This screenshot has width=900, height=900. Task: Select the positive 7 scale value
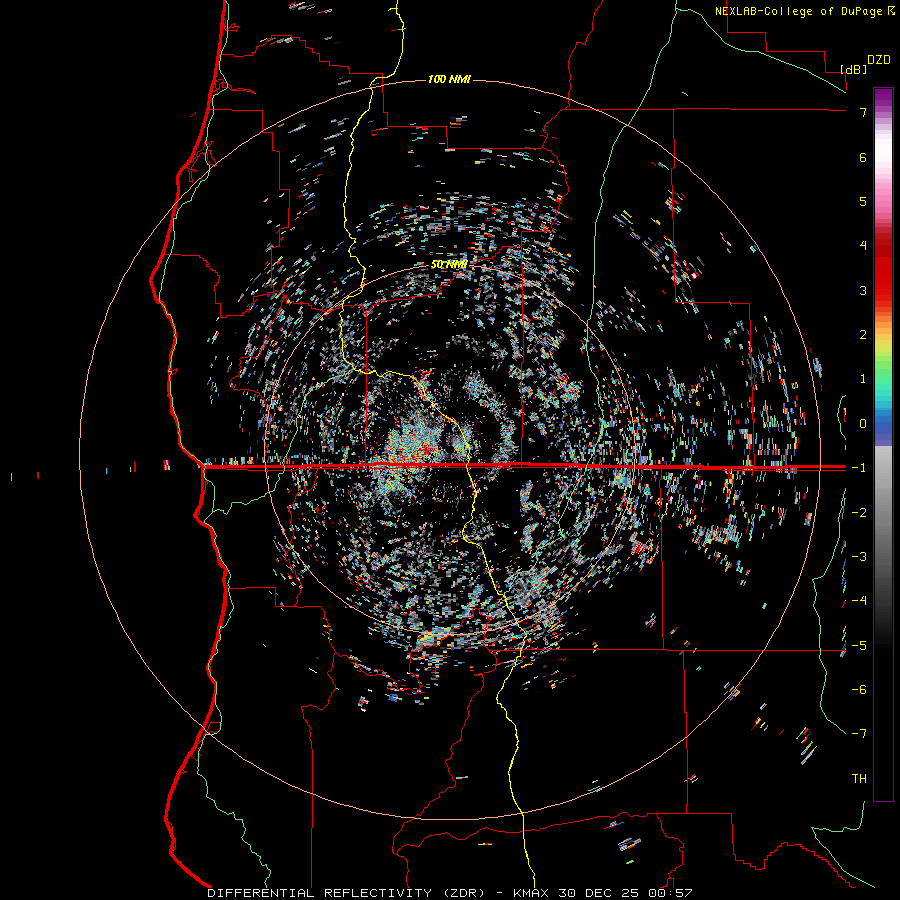tap(863, 112)
